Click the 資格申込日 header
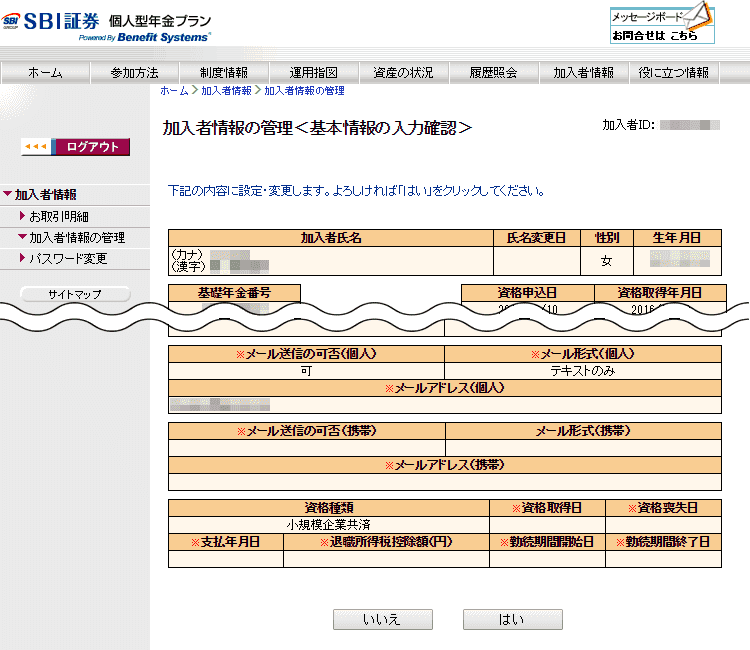The image size is (750, 650). 527,293
